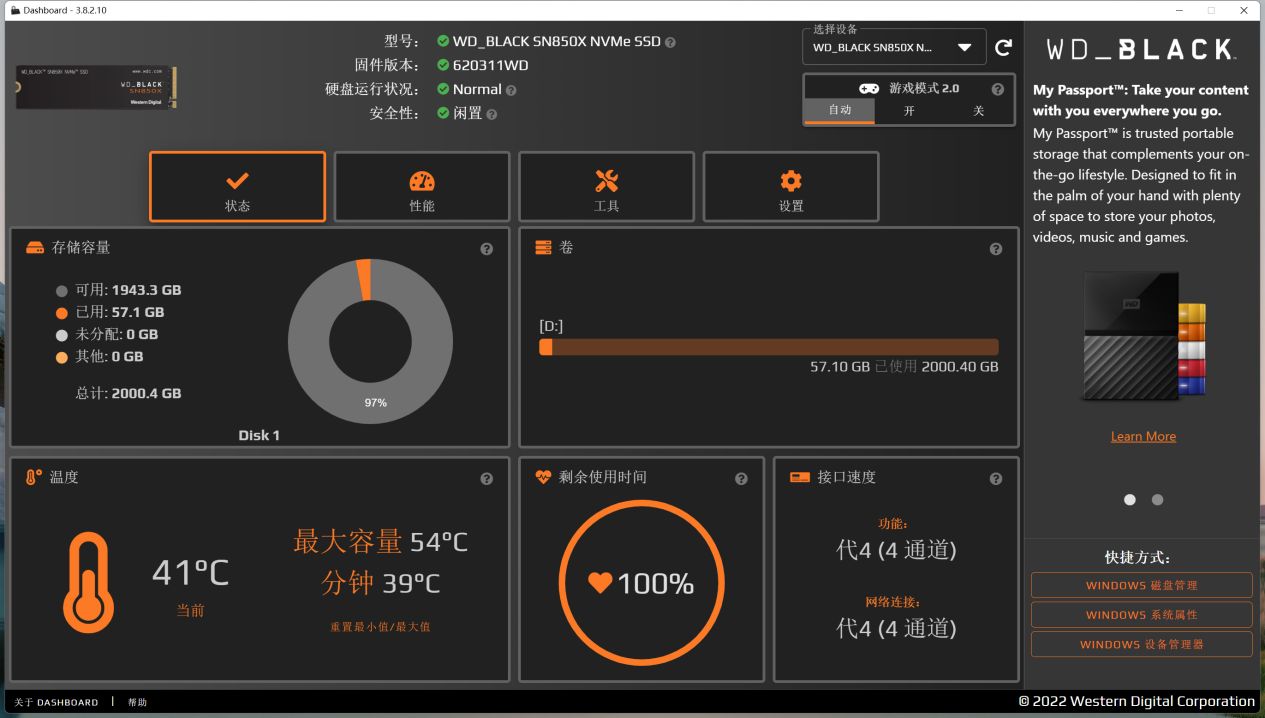Viewport: 1265px width, 718px height.
Task: Open help for 剩余使用时间 panel
Action: click(x=741, y=479)
